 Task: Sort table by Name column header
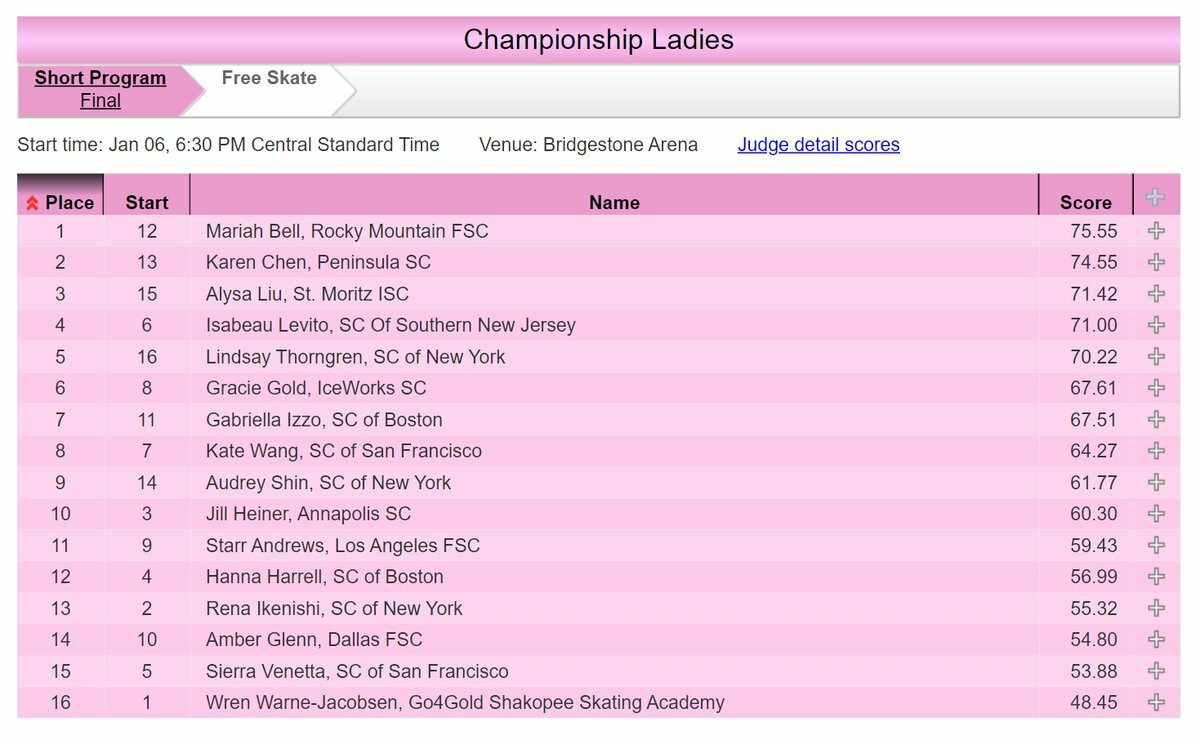tap(614, 202)
